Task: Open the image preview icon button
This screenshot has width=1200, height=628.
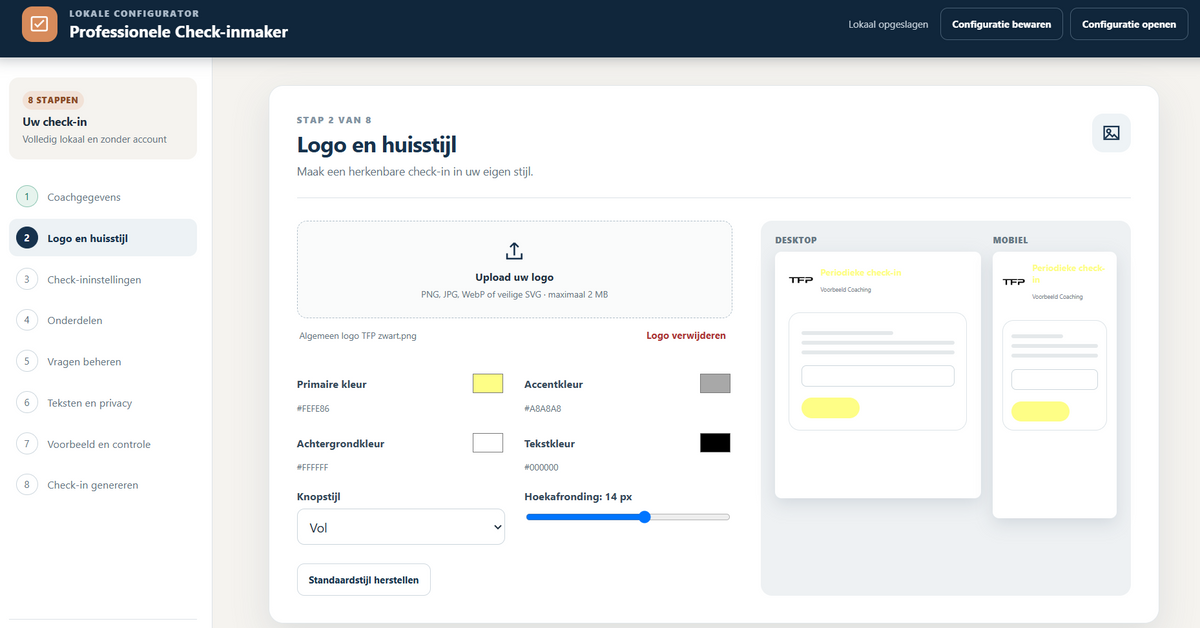Action: tap(1111, 133)
